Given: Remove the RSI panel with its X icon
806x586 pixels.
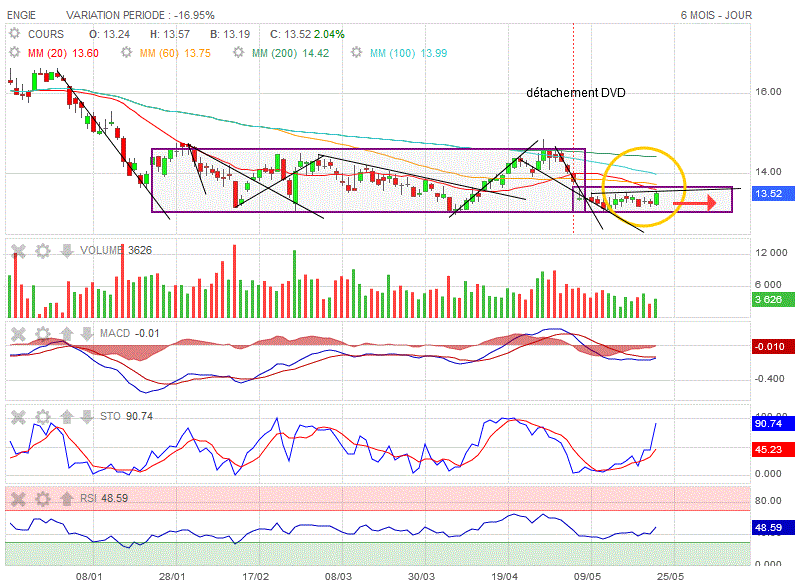Looking at the screenshot, I should pos(17,498).
